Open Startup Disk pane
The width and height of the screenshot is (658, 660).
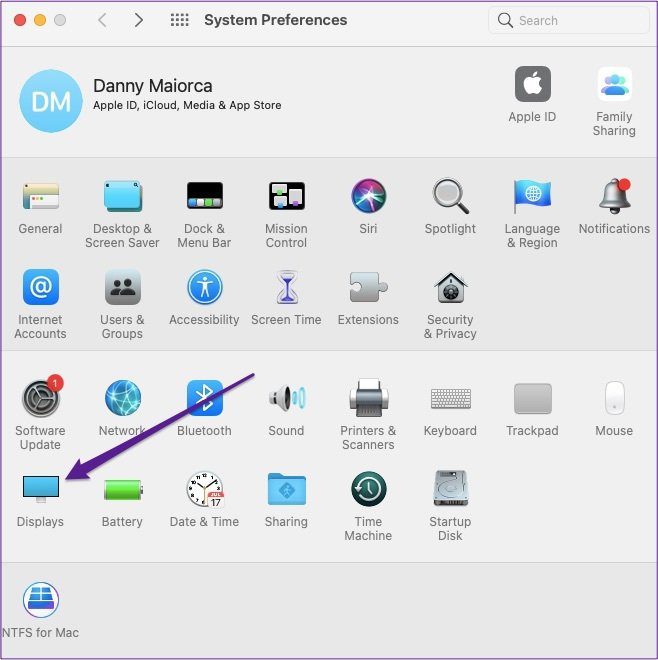[450, 489]
